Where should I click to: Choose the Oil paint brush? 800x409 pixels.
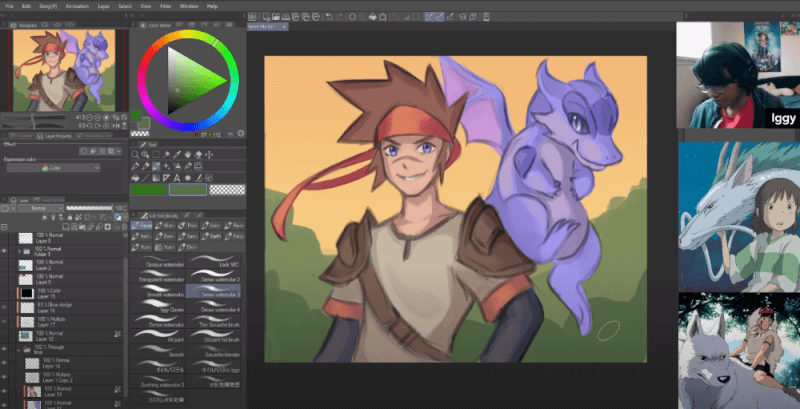pyautogui.click(x=157, y=336)
